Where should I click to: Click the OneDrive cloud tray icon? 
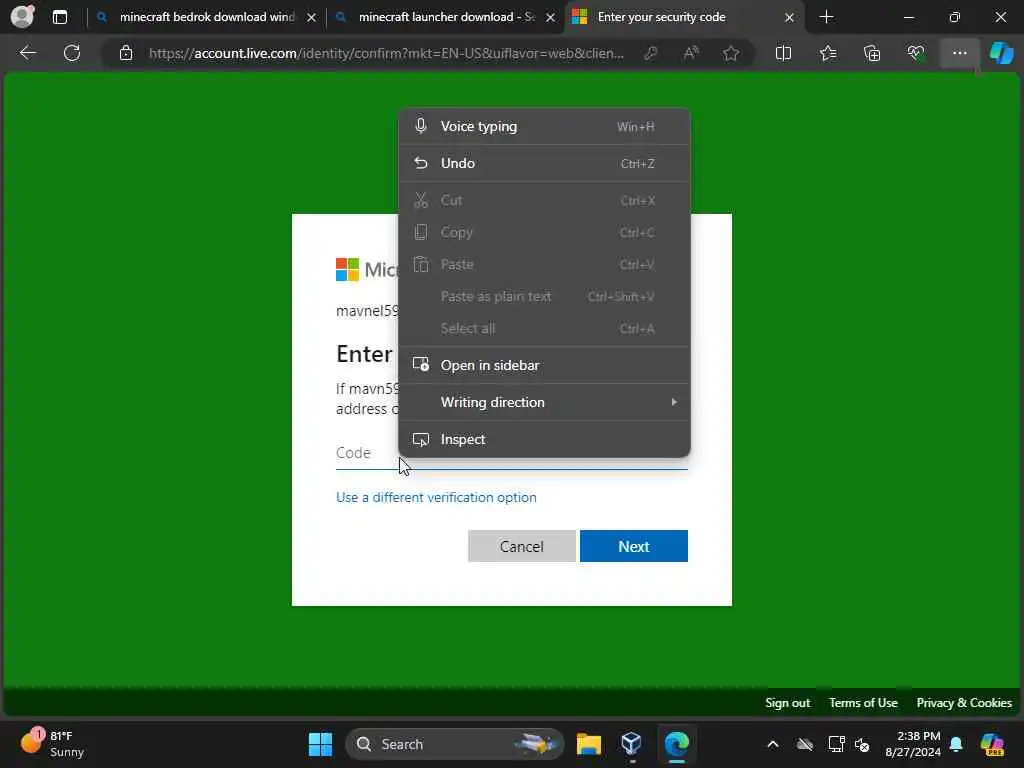coord(805,744)
